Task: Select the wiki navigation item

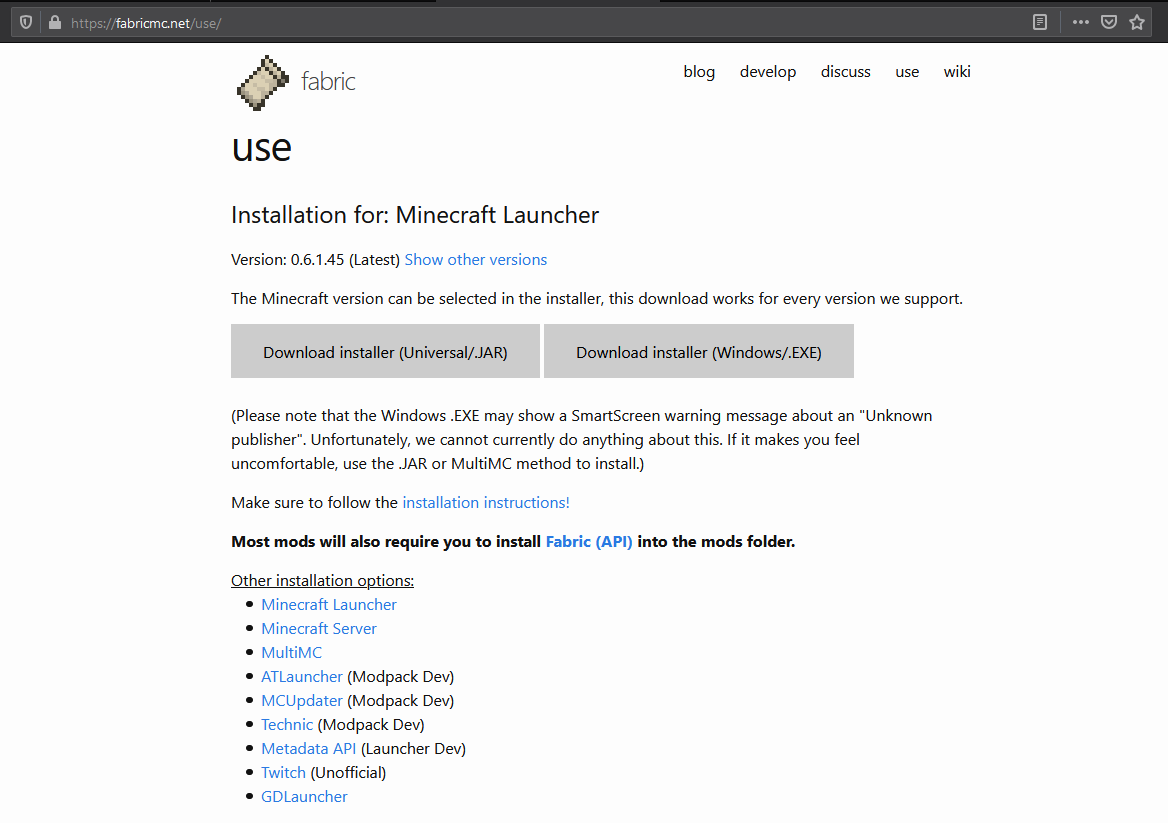Action: click(957, 72)
